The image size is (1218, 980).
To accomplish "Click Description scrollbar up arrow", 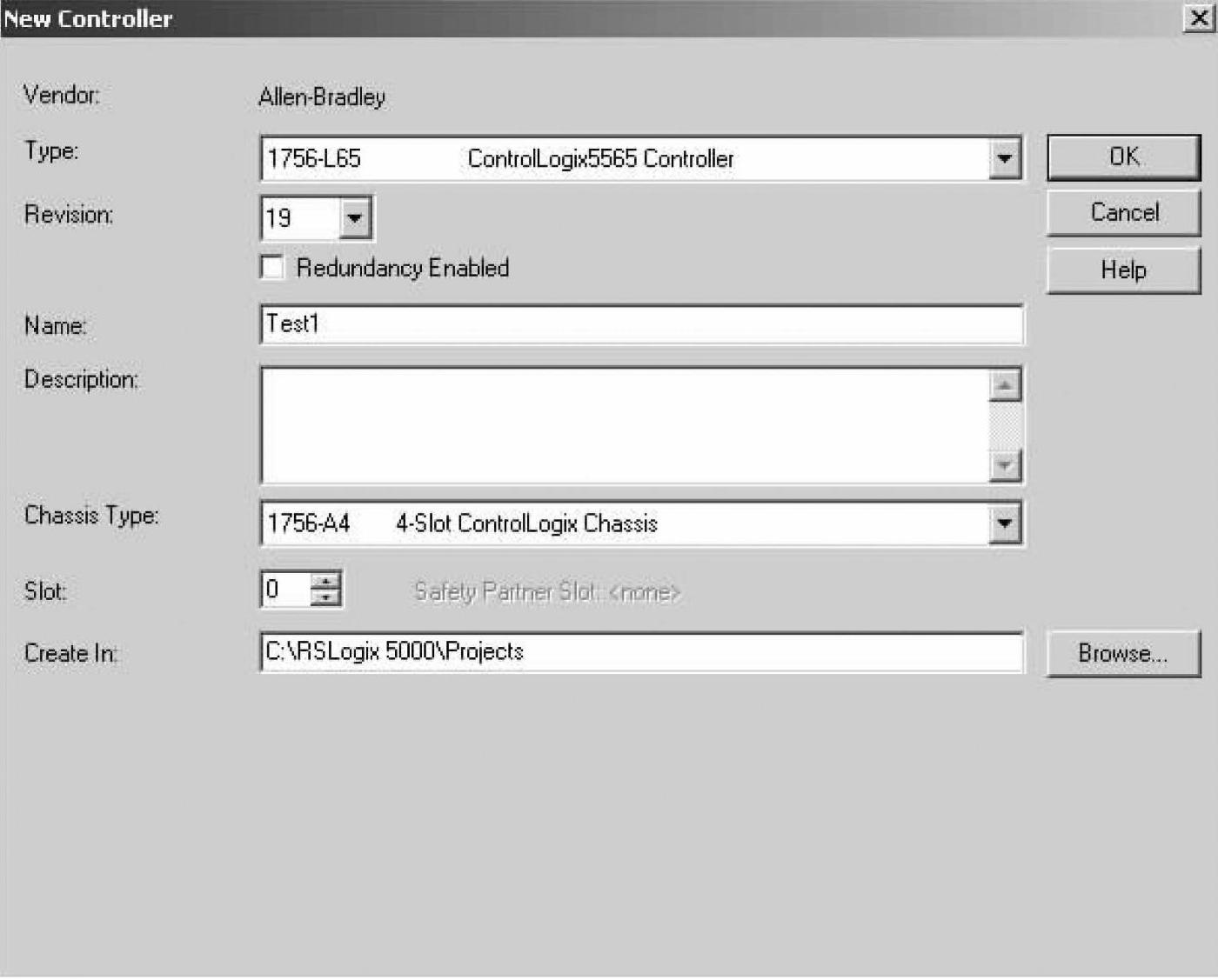I will [1005, 385].
